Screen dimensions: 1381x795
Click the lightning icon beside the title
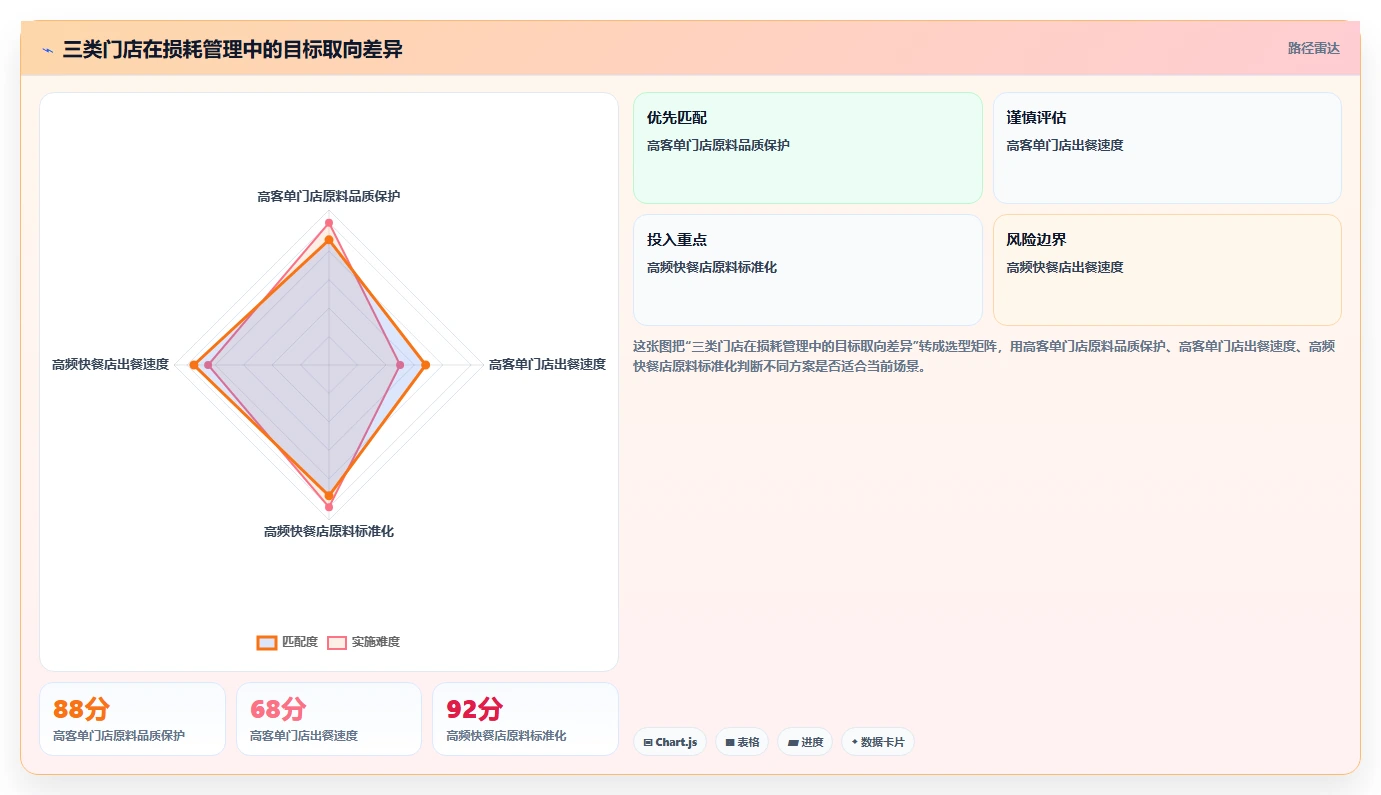(x=47, y=50)
